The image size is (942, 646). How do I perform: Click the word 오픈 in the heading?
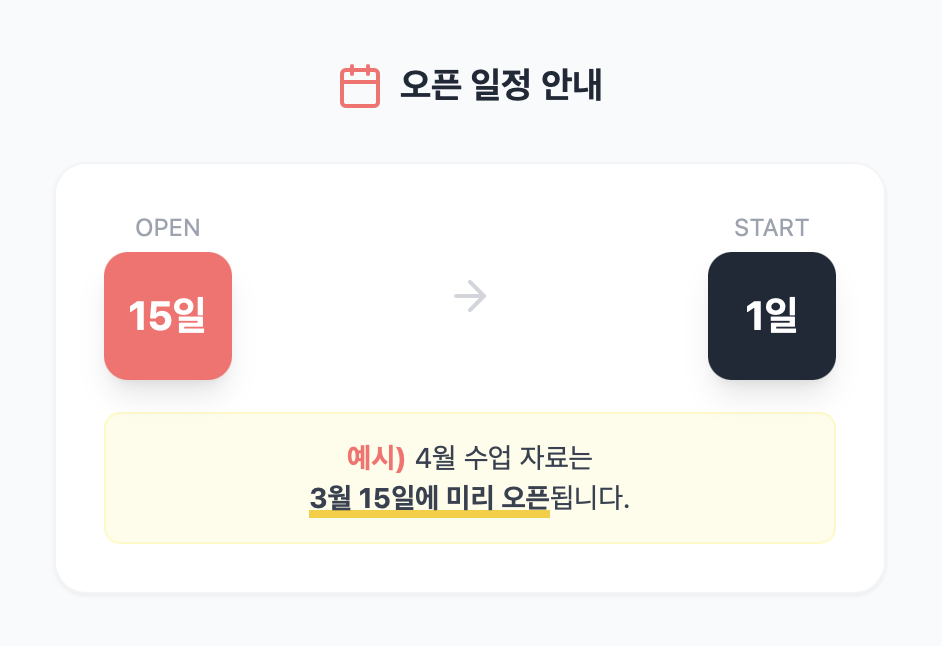430,86
